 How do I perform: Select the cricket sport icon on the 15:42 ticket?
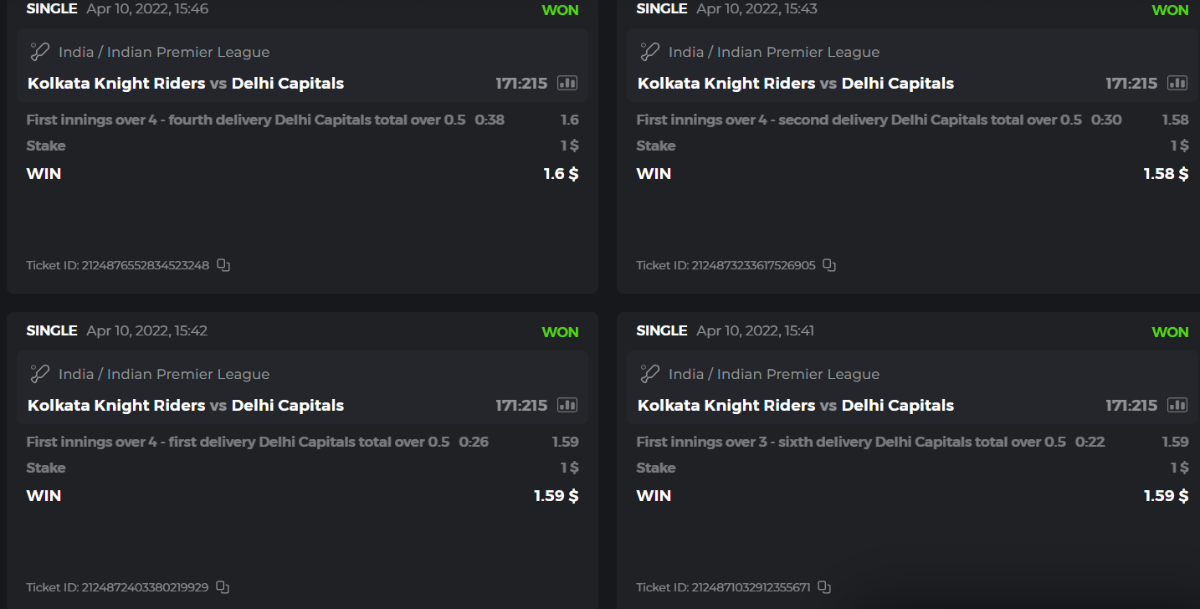point(39,374)
